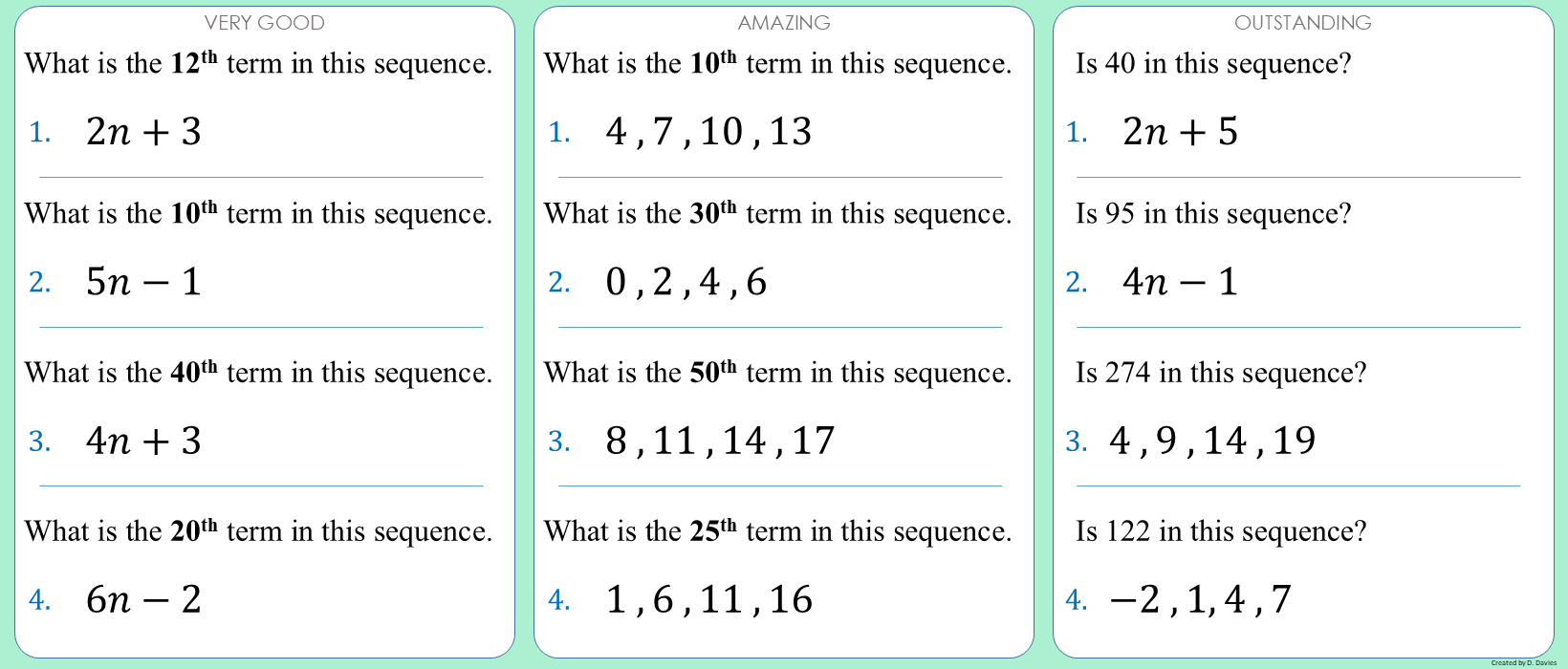Click the sequence −2, 1, 4, 7
The image size is (1568, 669).
click(x=1200, y=599)
